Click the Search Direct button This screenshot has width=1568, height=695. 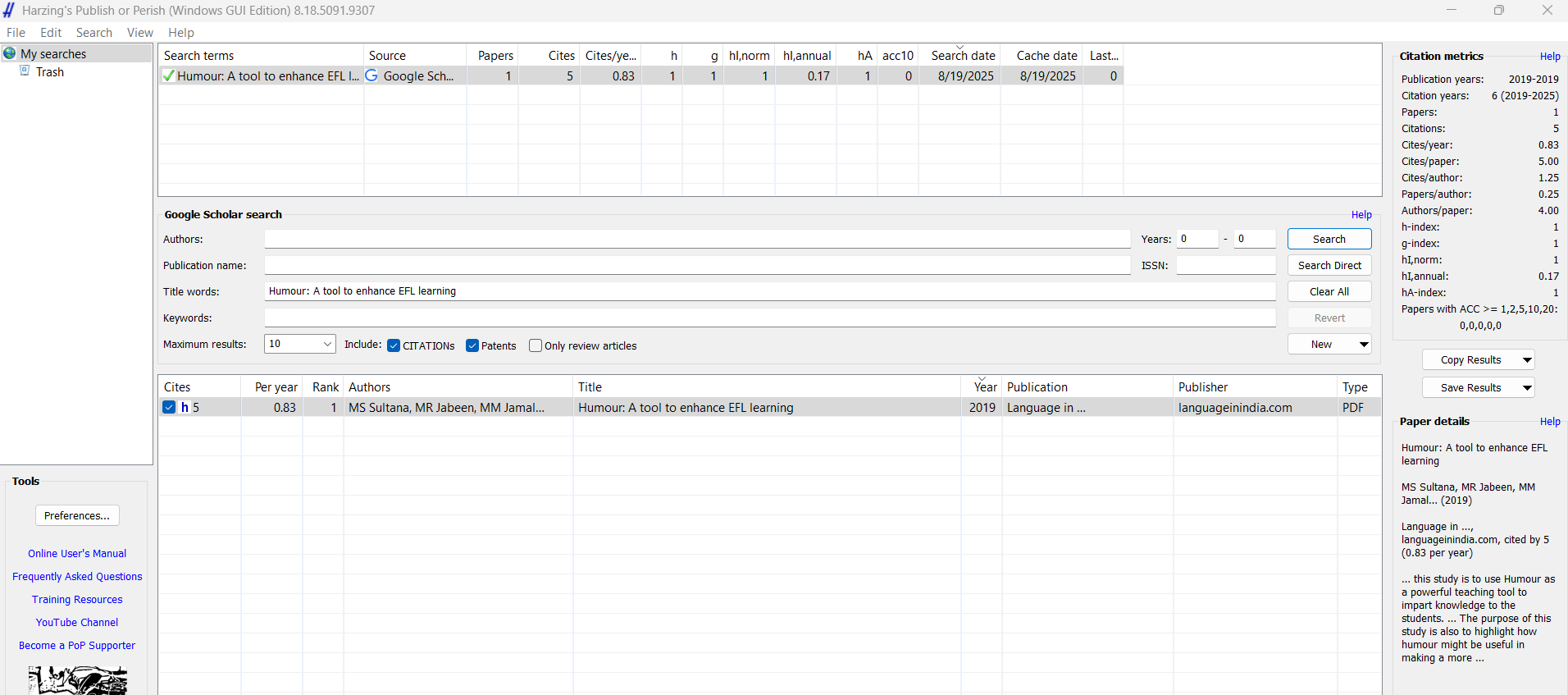pyautogui.click(x=1329, y=265)
